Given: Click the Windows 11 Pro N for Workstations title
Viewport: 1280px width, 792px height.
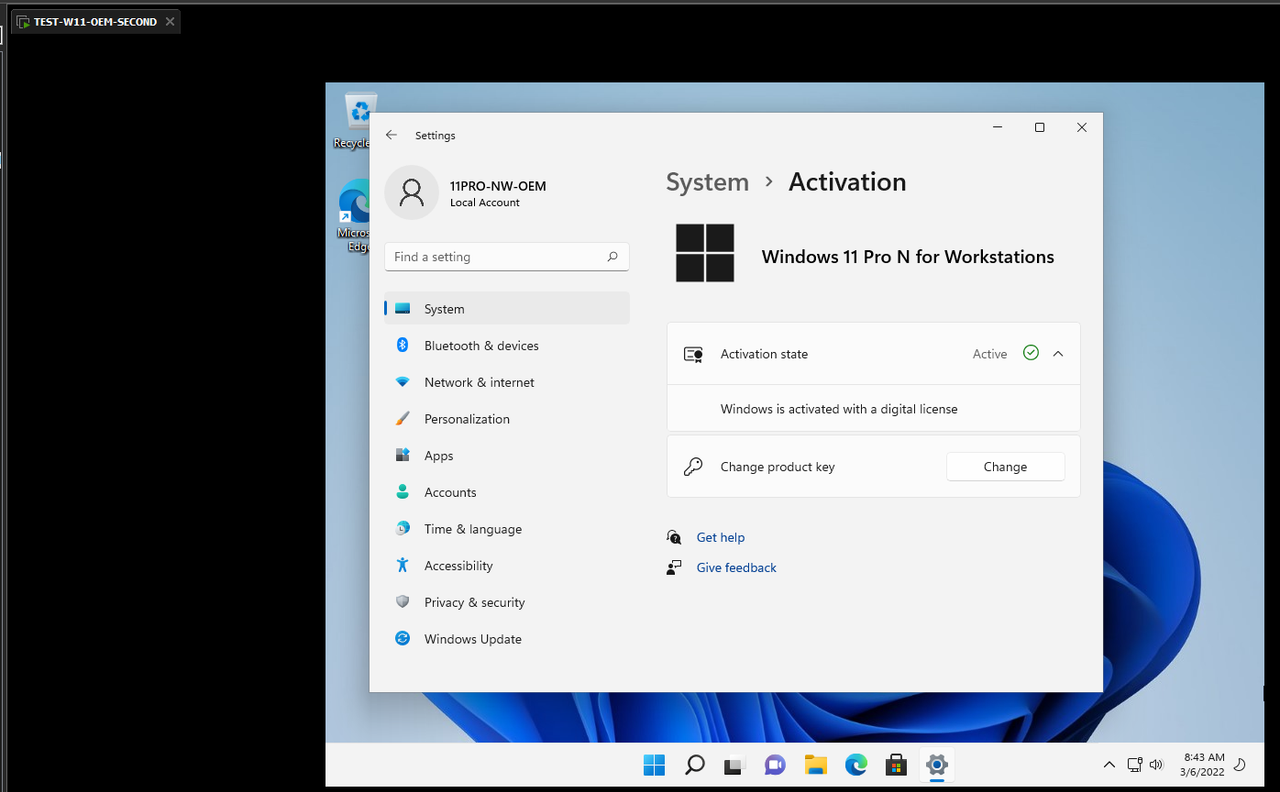Looking at the screenshot, I should tap(908, 257).
